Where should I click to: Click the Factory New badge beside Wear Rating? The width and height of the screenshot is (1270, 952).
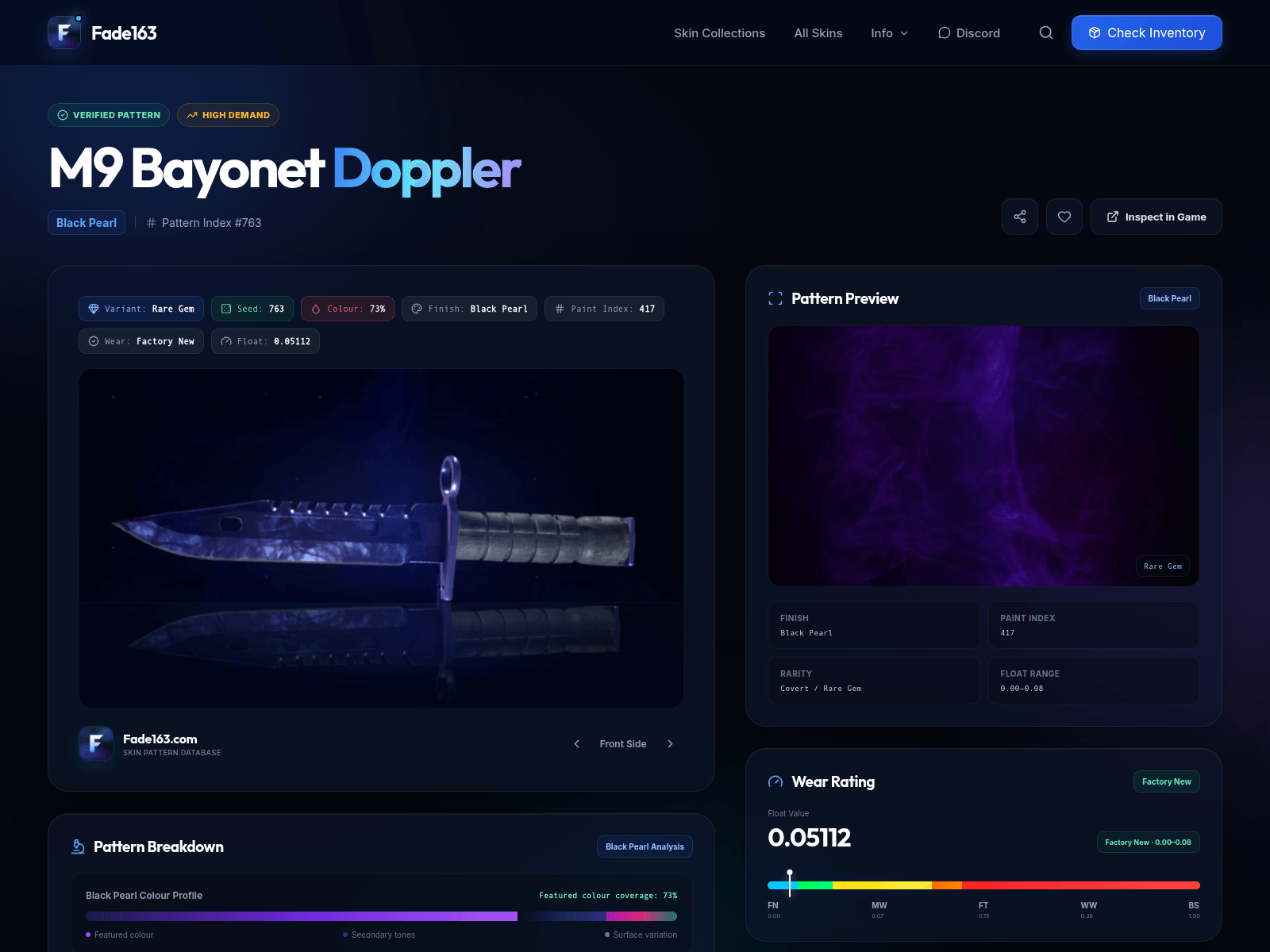tap(1167, 781)
